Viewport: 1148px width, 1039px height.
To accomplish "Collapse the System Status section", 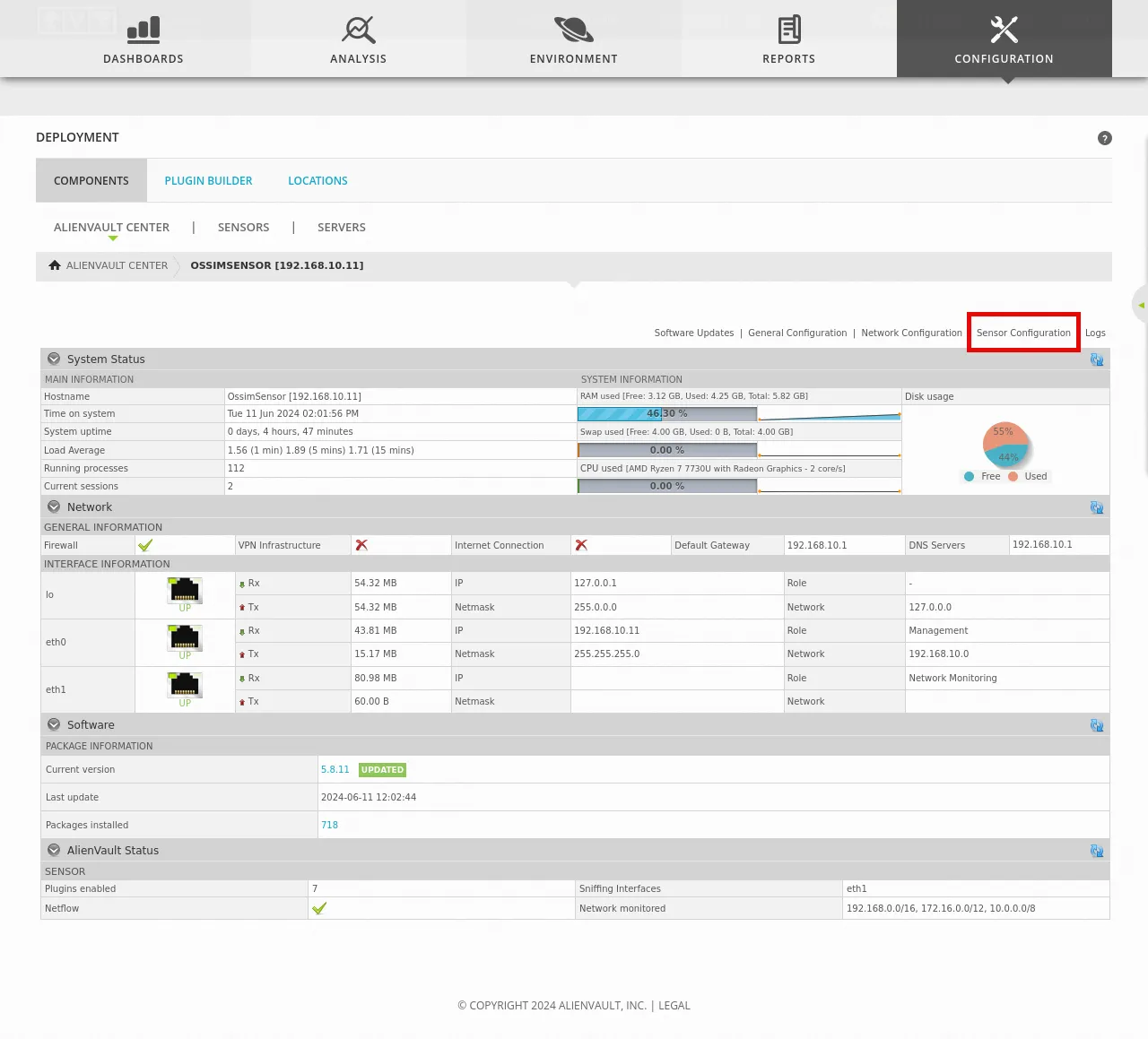I will pos(54,359).
